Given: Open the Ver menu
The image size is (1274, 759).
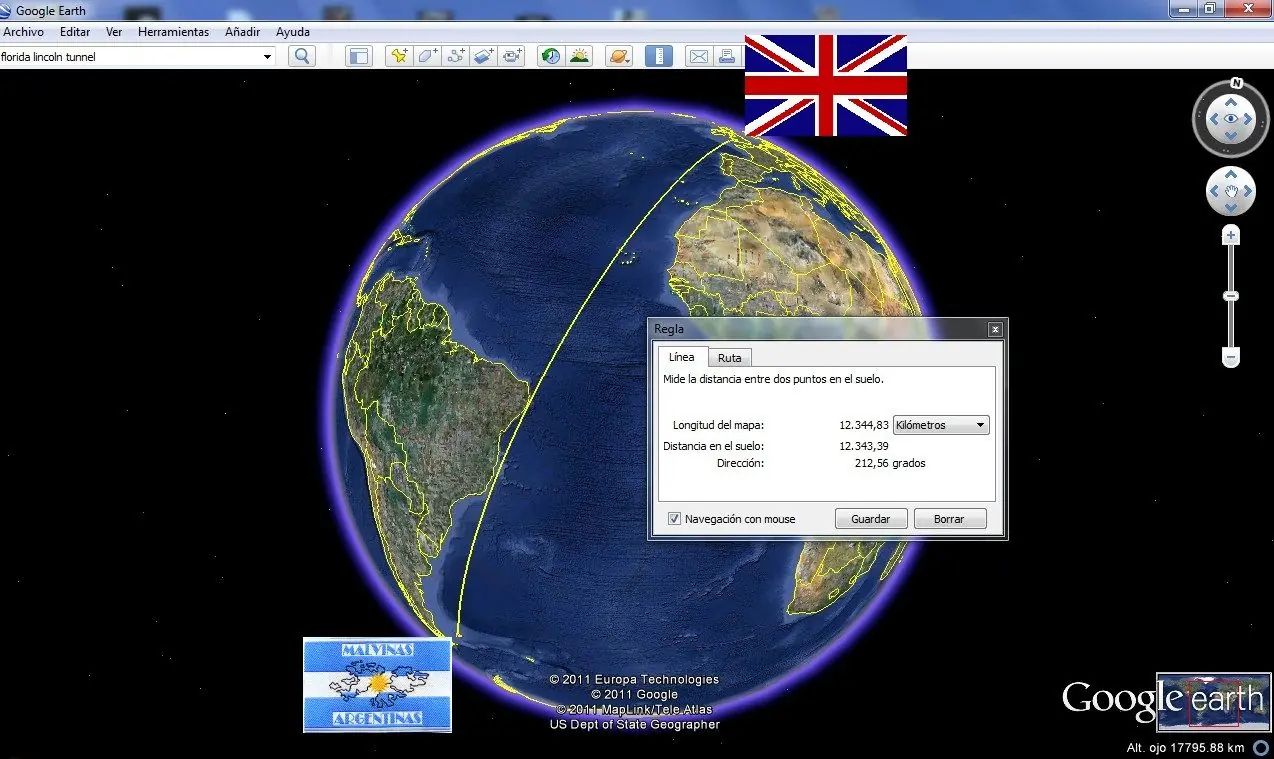Looking at the screenshot, I should tap(114, 32).
